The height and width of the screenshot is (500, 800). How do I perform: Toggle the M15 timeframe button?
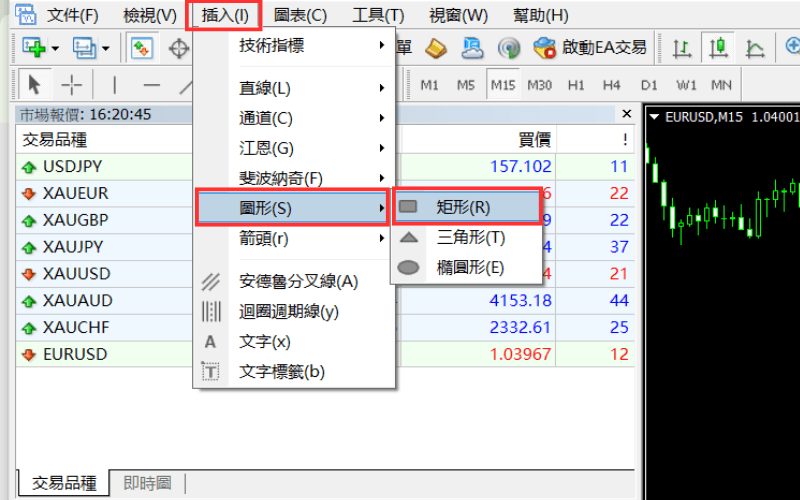[x=502, y=85]
